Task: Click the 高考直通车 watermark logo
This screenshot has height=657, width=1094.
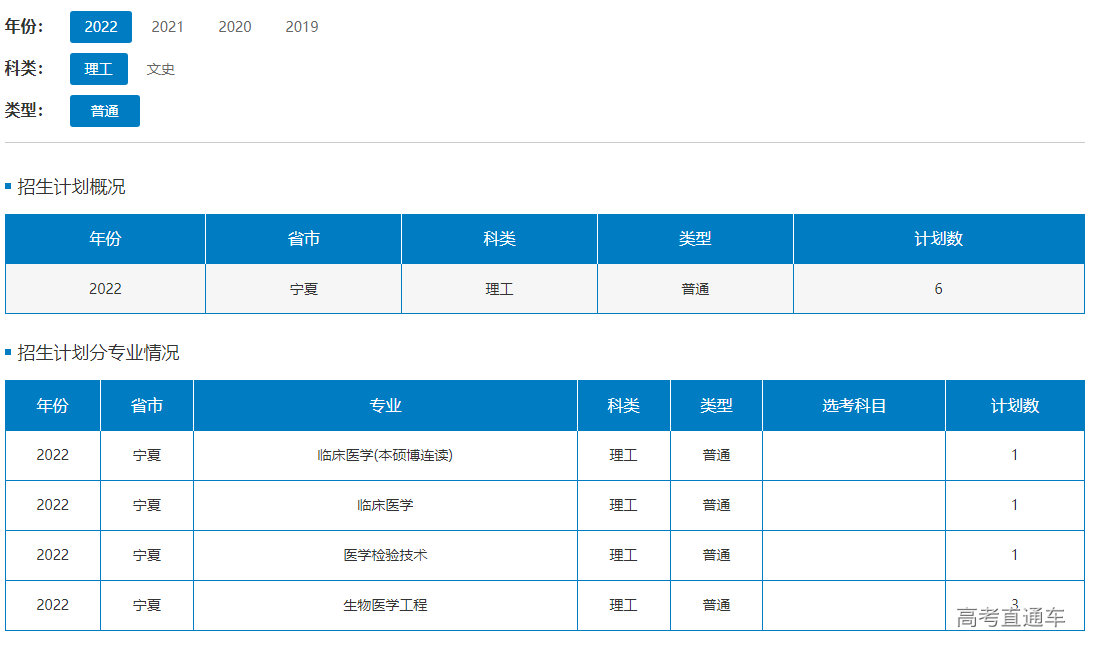Action: (x=1010, y=618)
